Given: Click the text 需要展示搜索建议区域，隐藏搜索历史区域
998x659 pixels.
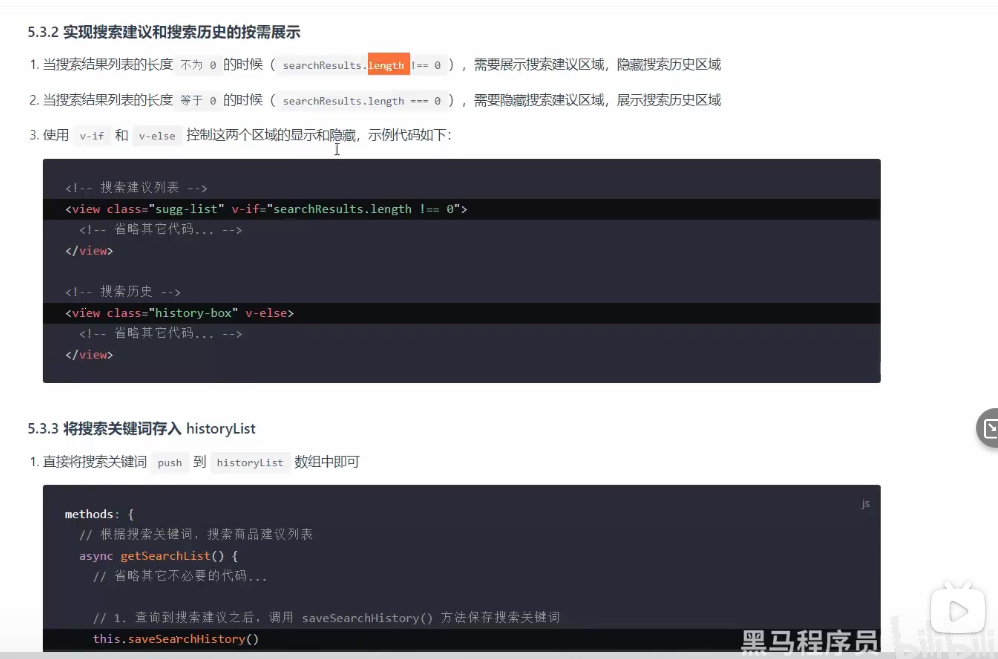Looking at the screenshot, I should [x=597, y=64].
